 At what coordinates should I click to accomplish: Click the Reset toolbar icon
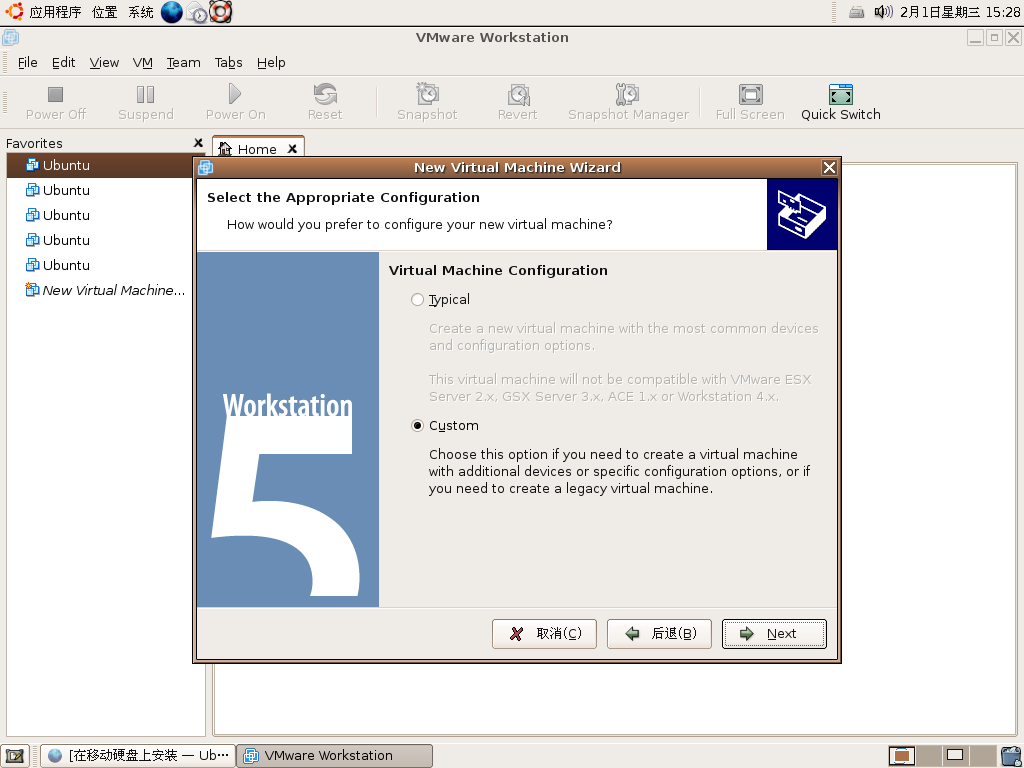[325, 94]
